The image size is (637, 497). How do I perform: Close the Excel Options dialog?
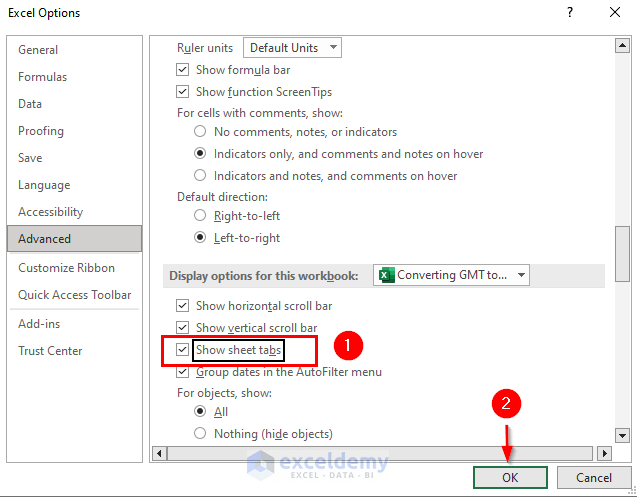(615, 12)
